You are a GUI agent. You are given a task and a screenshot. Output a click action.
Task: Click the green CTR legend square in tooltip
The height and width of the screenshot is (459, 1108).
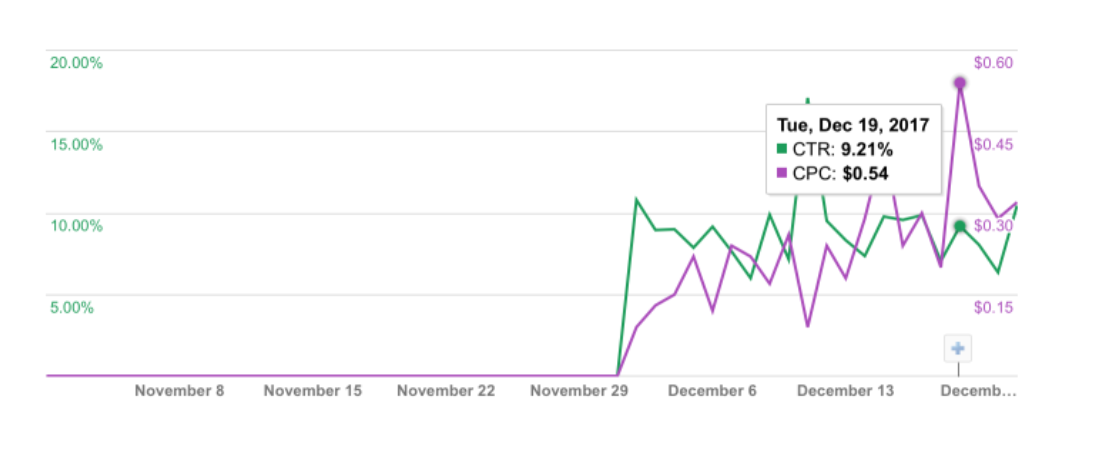pyautogui.click(x=782, y=150)
